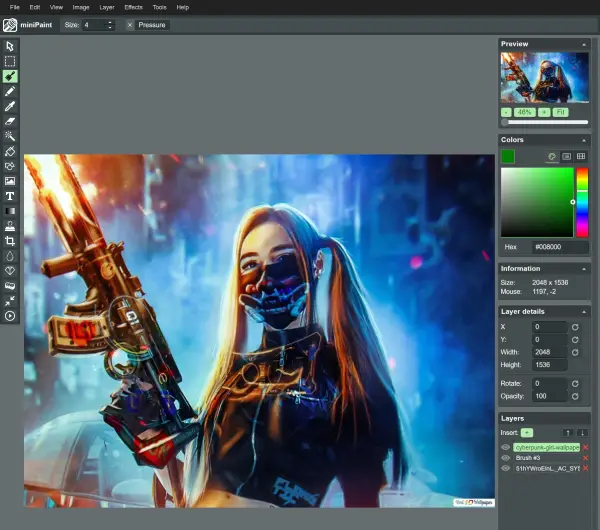Toggle visibility of Brush #3 layer
Screen dimensions: 600x530
click(x=505, y=458)
